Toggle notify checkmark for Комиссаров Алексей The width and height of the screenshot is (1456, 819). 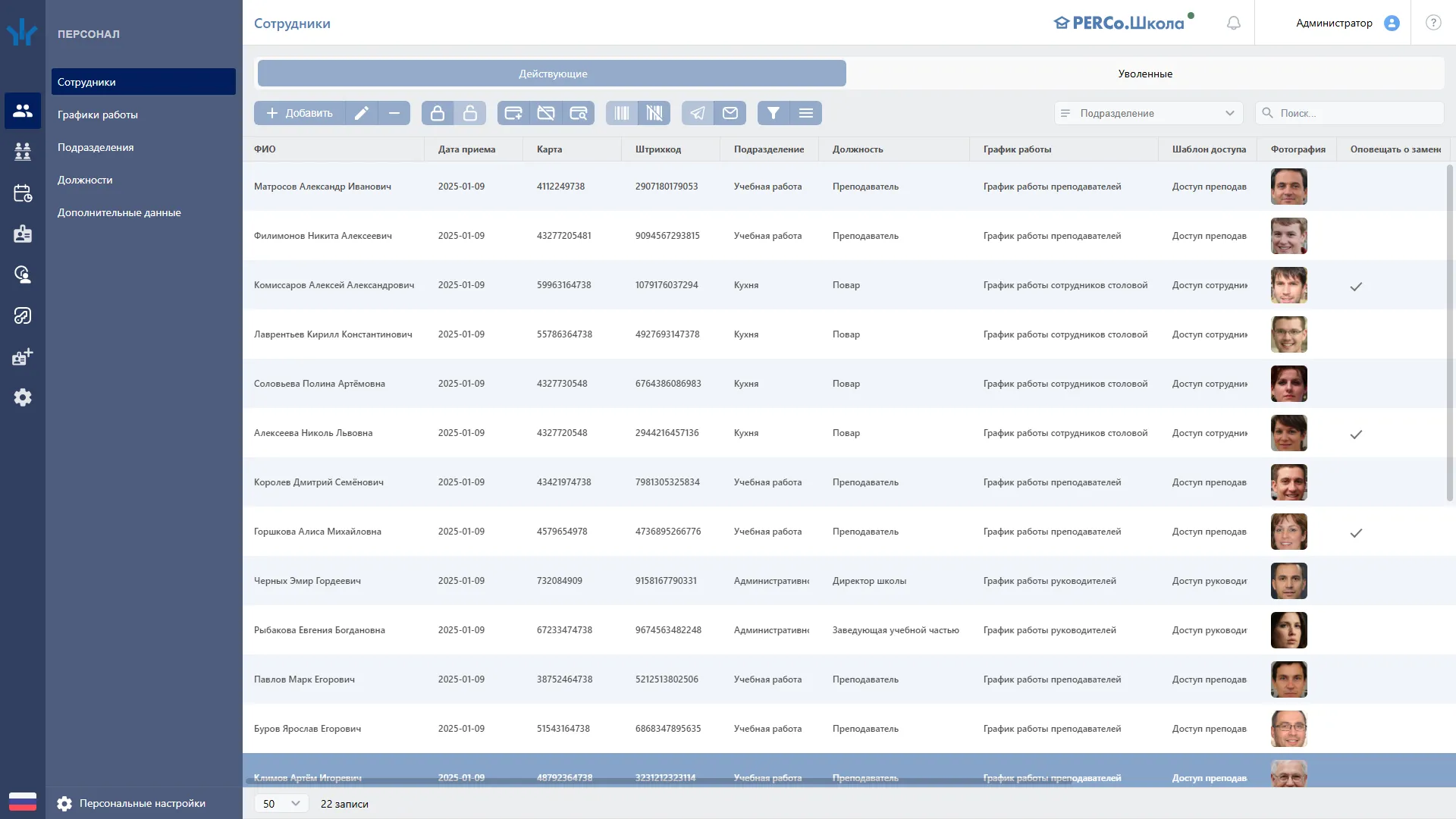[x=1356, y=287]
